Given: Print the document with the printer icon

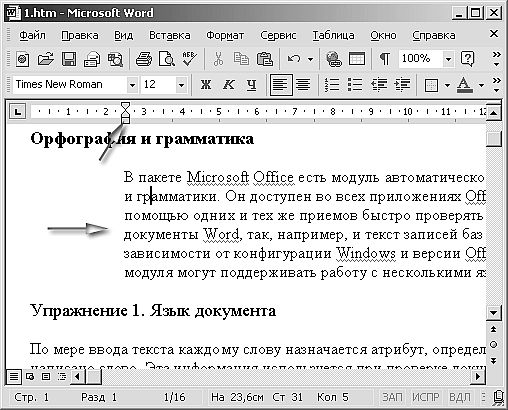Looking at the screenshot, I should tap(144, 60).
